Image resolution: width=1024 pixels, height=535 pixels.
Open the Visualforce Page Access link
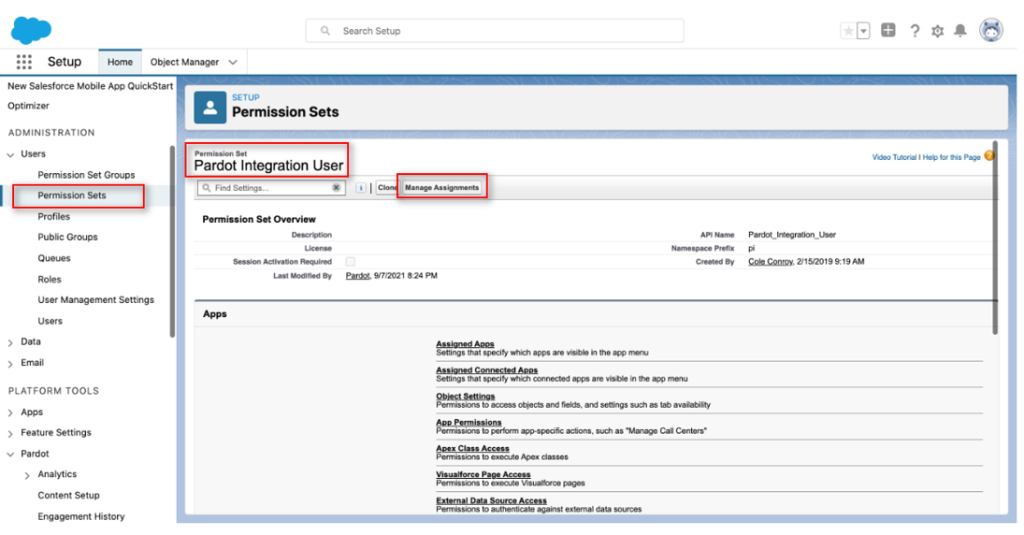point(483,474)
